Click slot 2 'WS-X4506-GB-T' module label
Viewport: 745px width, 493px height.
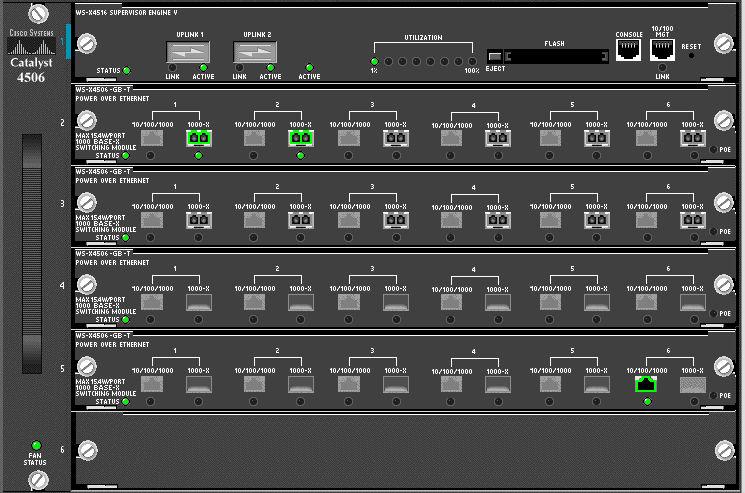point(103,90)
